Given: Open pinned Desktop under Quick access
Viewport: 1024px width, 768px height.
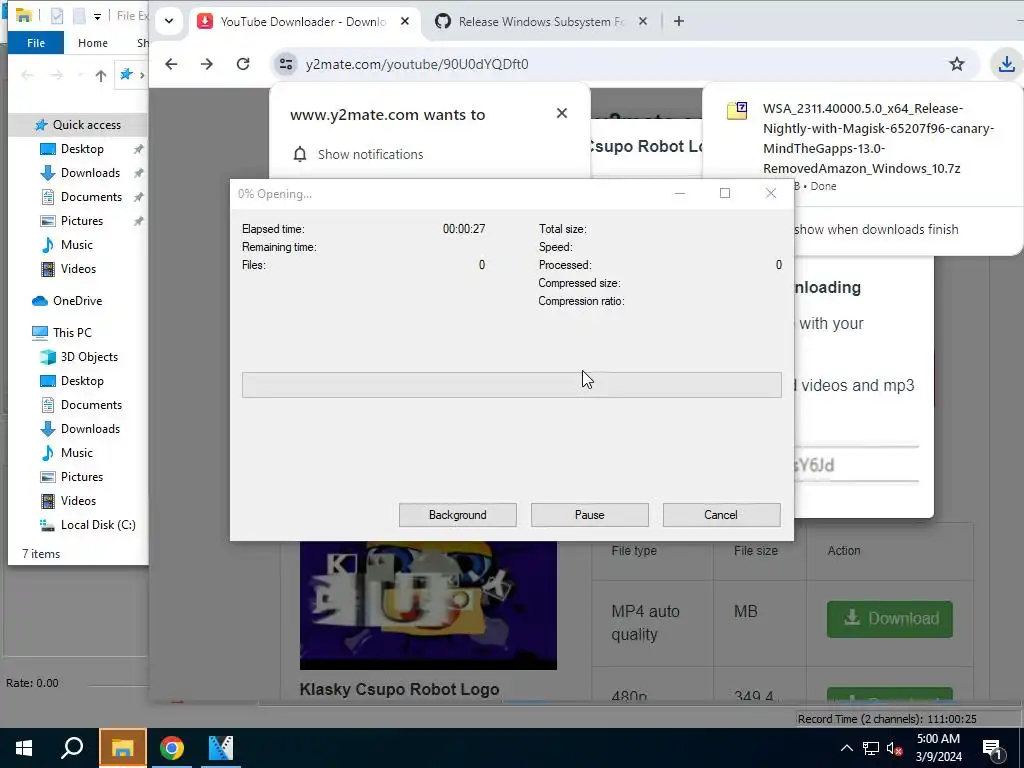Looking at the screenshot, I should coord(82,149).
